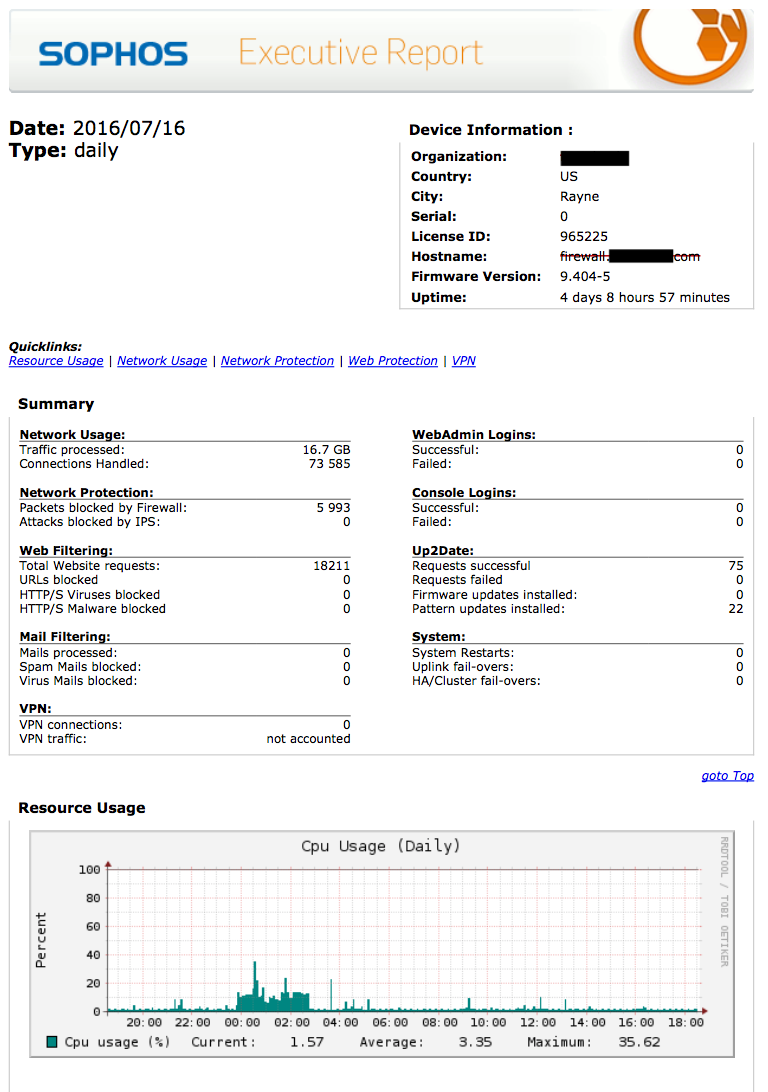Open the VPN quicklink

coord(464,361)
